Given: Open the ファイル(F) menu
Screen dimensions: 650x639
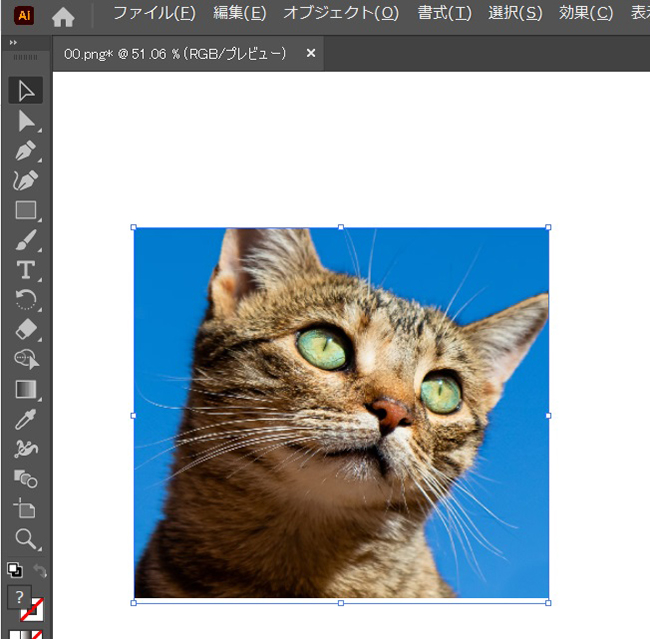Looking at the screenshot, I should tap(154, 13).
